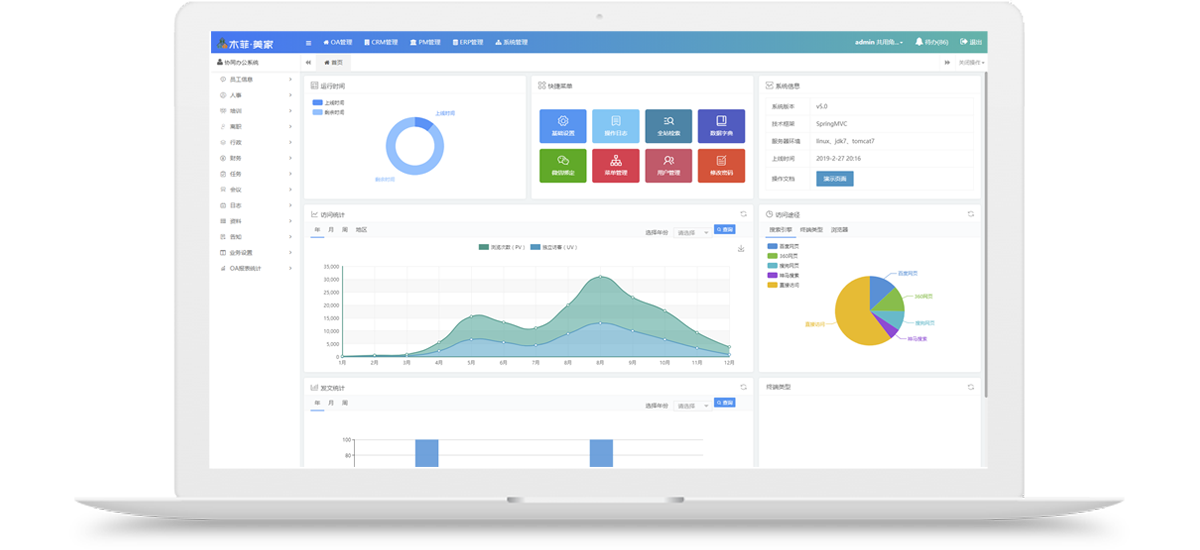Open the 操作日志 operation log tile

(x=615, y=125)
